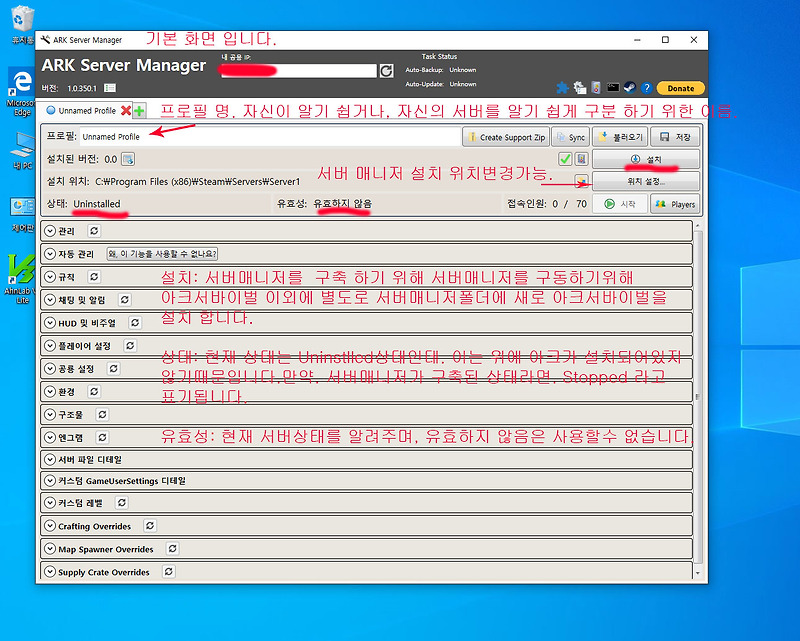Expand the 서버 파일 디테일 section
This screenshot has height=641, width=800.
tap(49, 459)
